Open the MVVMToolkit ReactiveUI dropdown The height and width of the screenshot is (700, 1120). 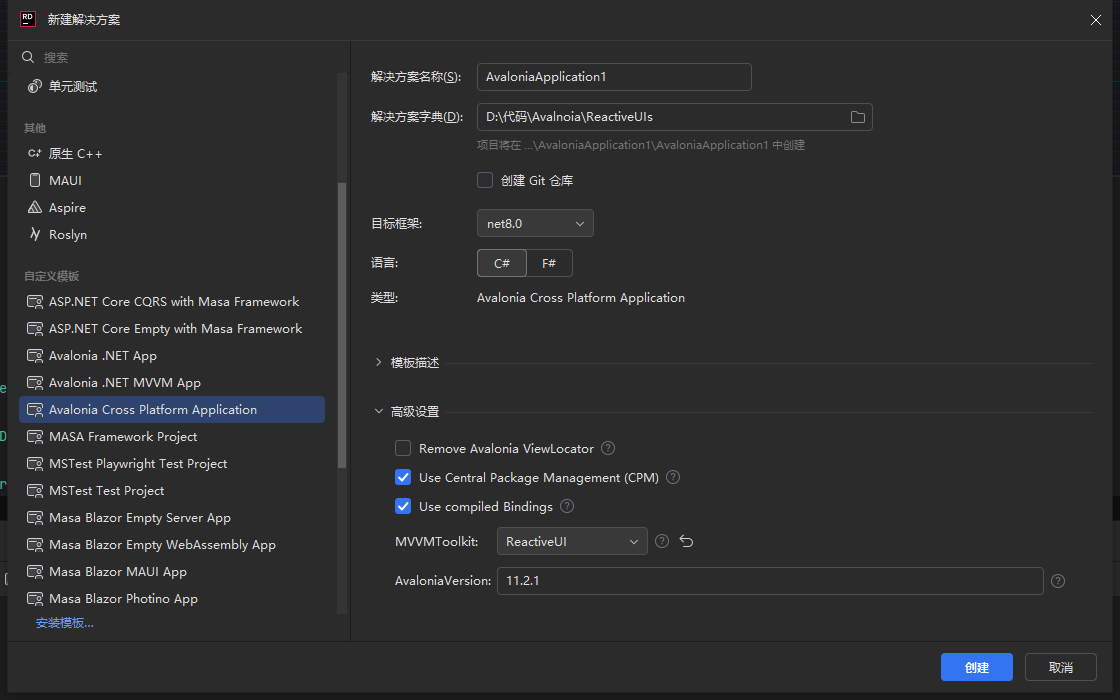pyautogui.click(x=572, y=541)
